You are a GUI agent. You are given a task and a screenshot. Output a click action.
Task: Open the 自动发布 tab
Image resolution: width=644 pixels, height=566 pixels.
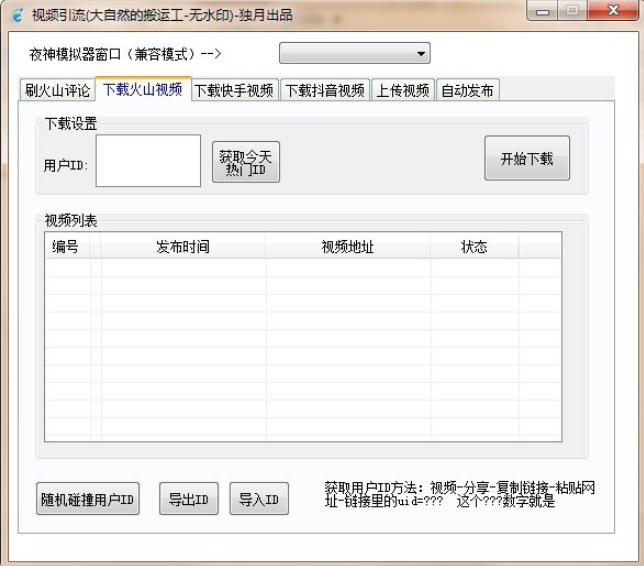click(x=467, y=90)
